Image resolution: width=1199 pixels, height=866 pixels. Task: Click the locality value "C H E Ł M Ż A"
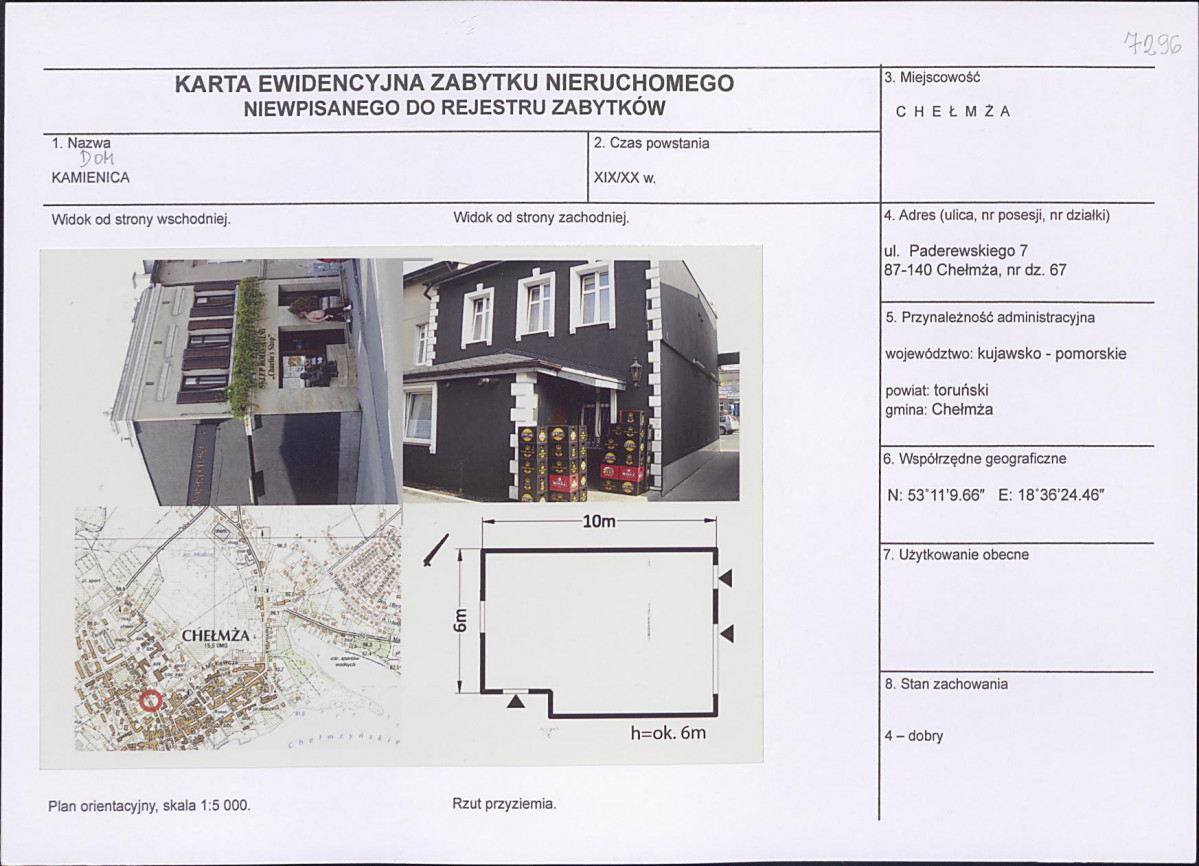953,112
